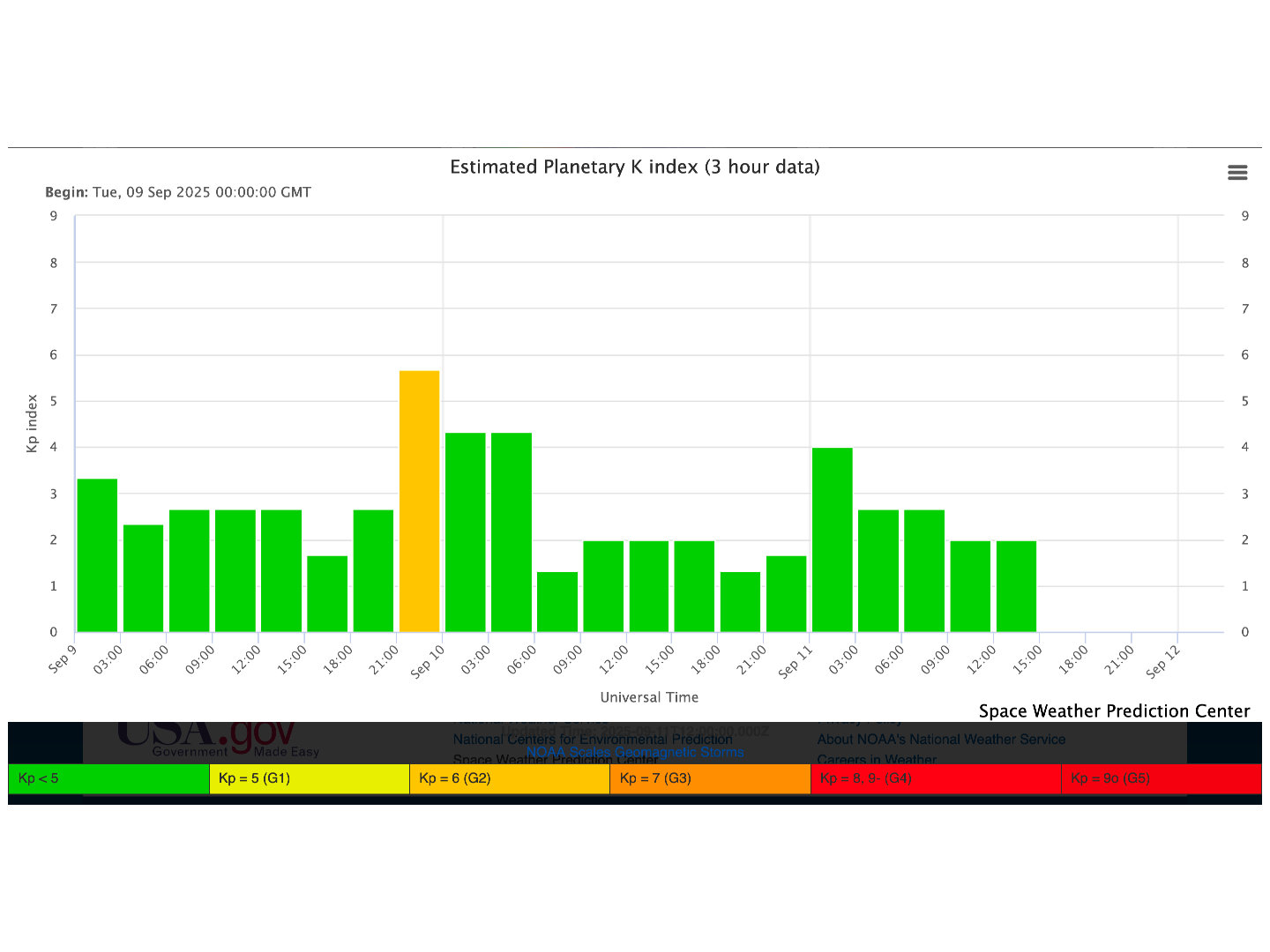Viewport: 1270px width, 952px height.
Task: Click the Space Weather Prediction Center credit text
Action: [1114, 710]
